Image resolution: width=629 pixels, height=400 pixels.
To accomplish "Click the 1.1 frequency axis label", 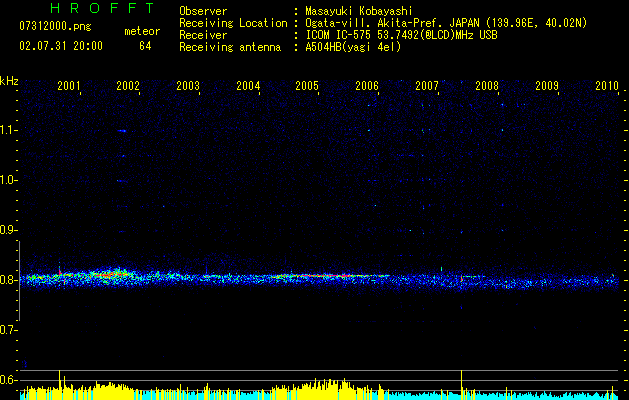I will [8, 130].
